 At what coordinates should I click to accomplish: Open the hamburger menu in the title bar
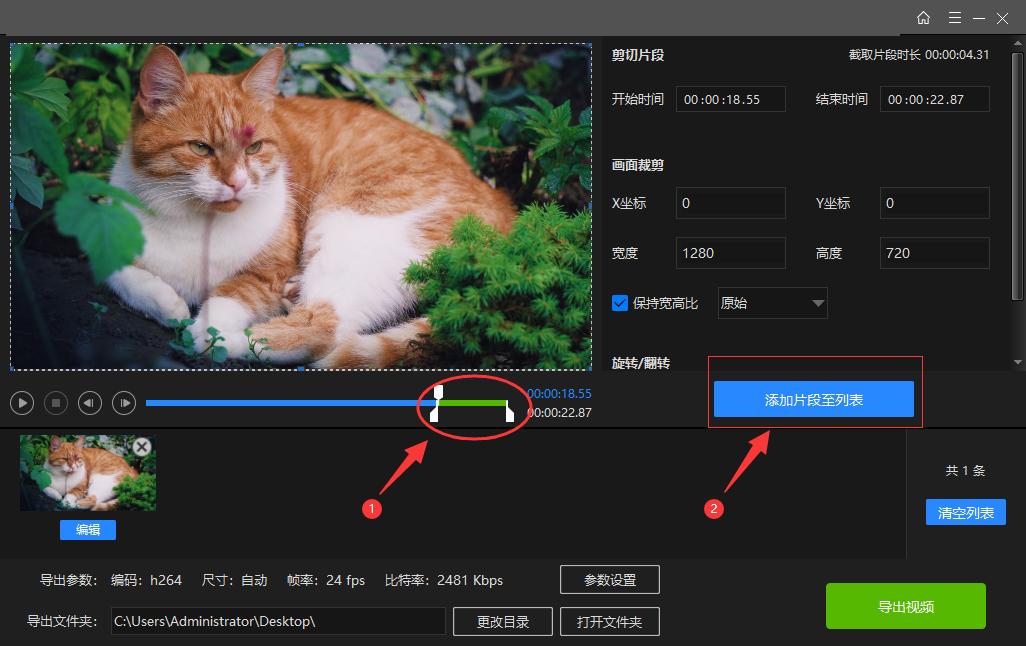(954, 17)
